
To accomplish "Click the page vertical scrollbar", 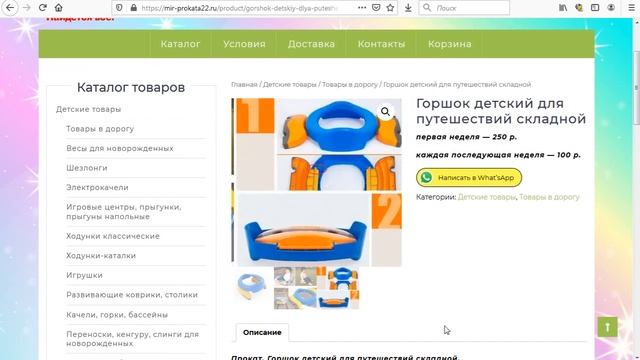I will click(636, 88).
